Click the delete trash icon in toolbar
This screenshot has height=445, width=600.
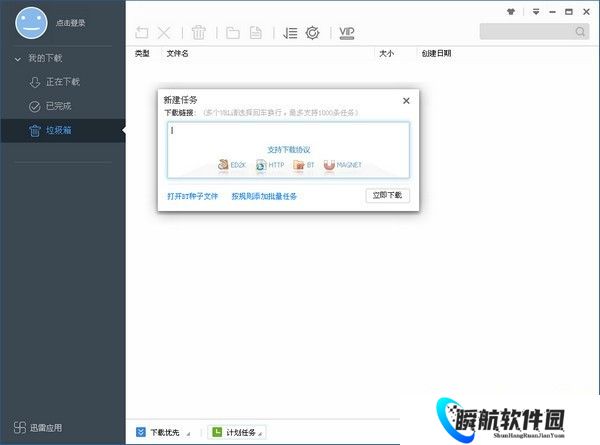199,33
